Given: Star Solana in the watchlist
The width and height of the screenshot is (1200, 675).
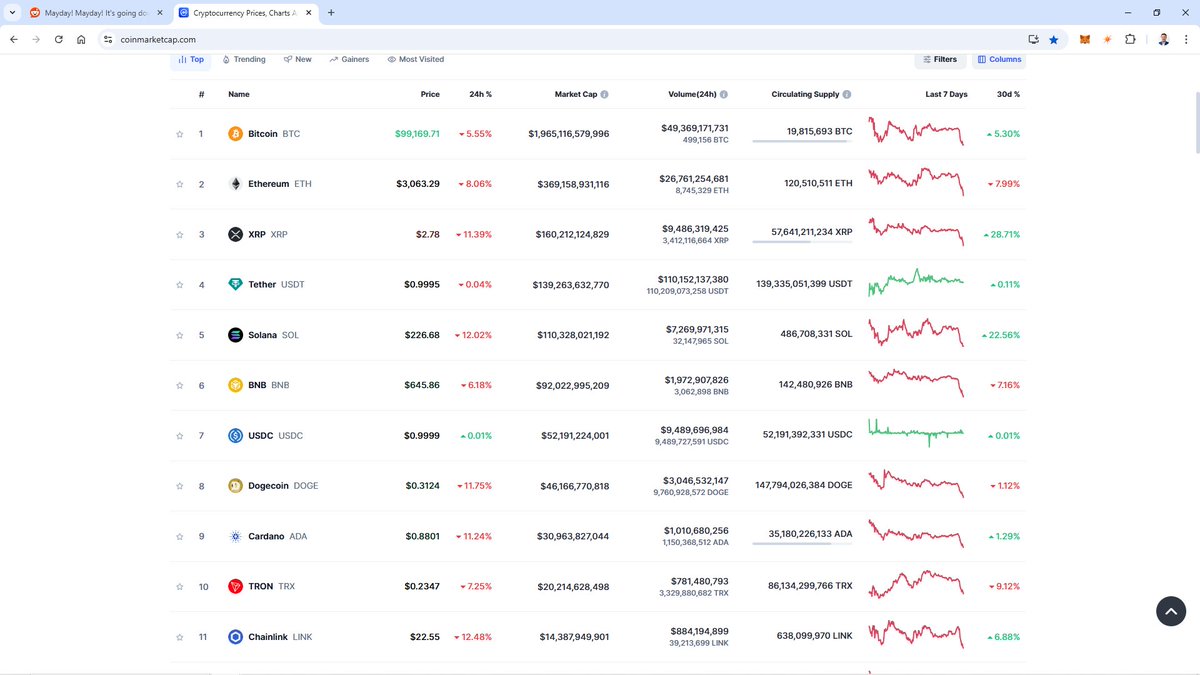Looking at the screenshot, I should click(180, 335).
